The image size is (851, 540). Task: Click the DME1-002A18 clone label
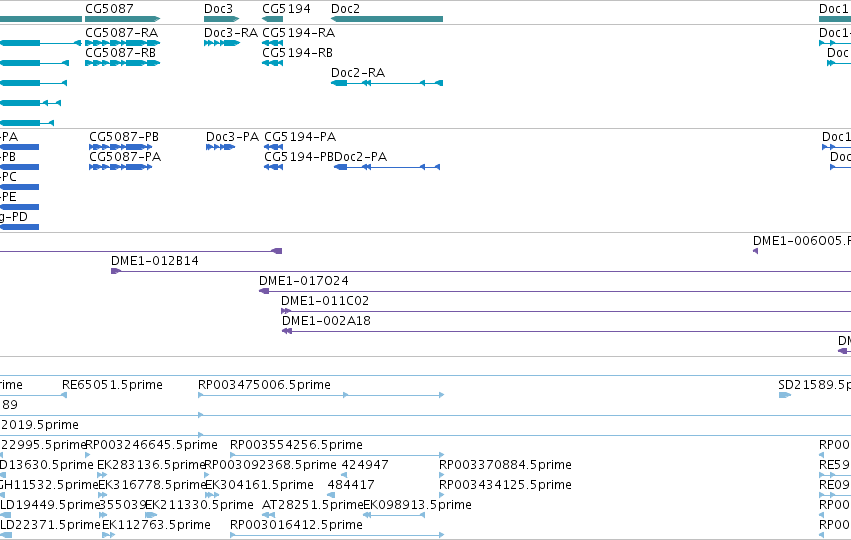(327, 321)
